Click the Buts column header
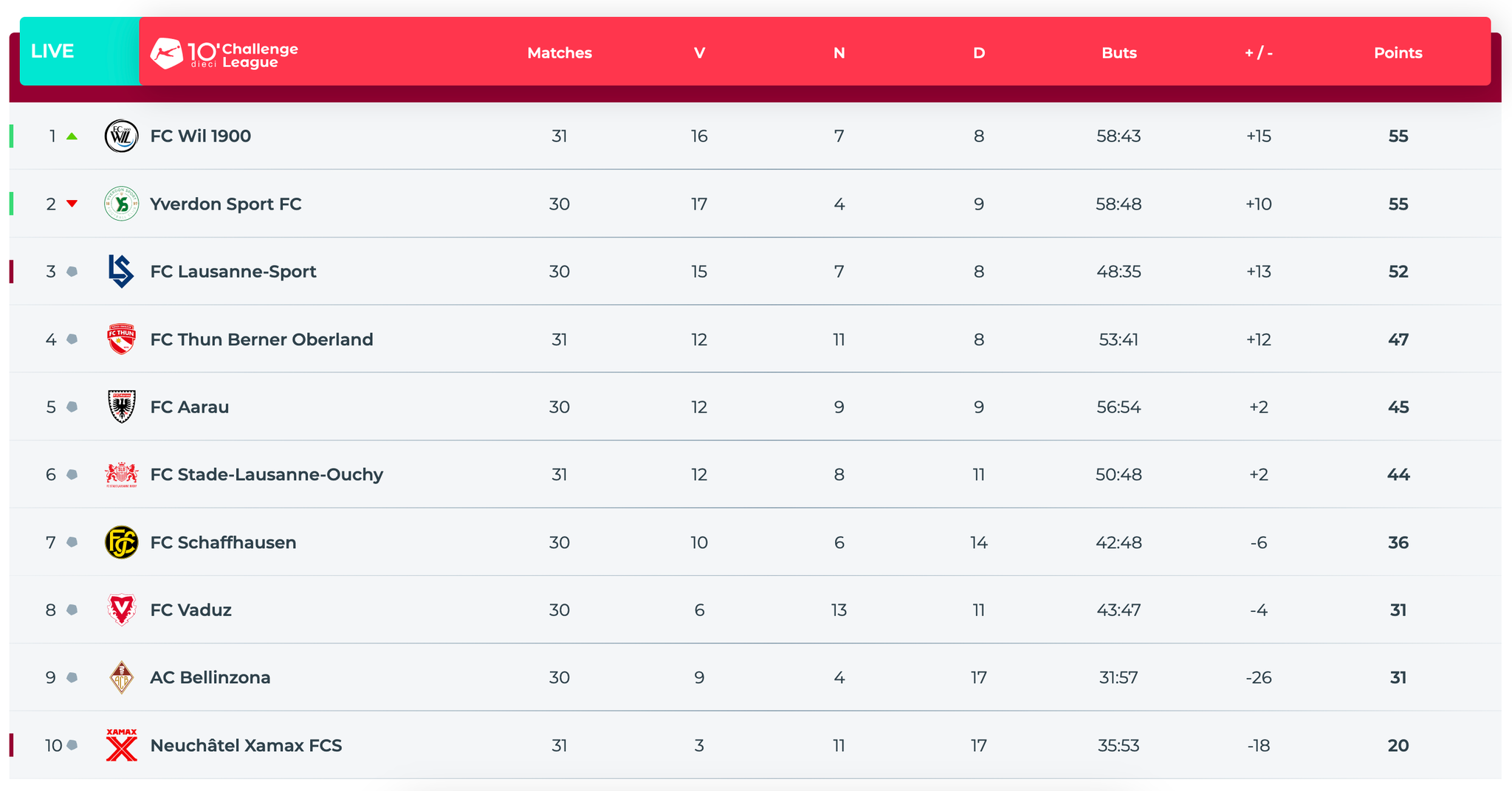The height and width of the screenshot is (791, 1512). point(1118,53)
